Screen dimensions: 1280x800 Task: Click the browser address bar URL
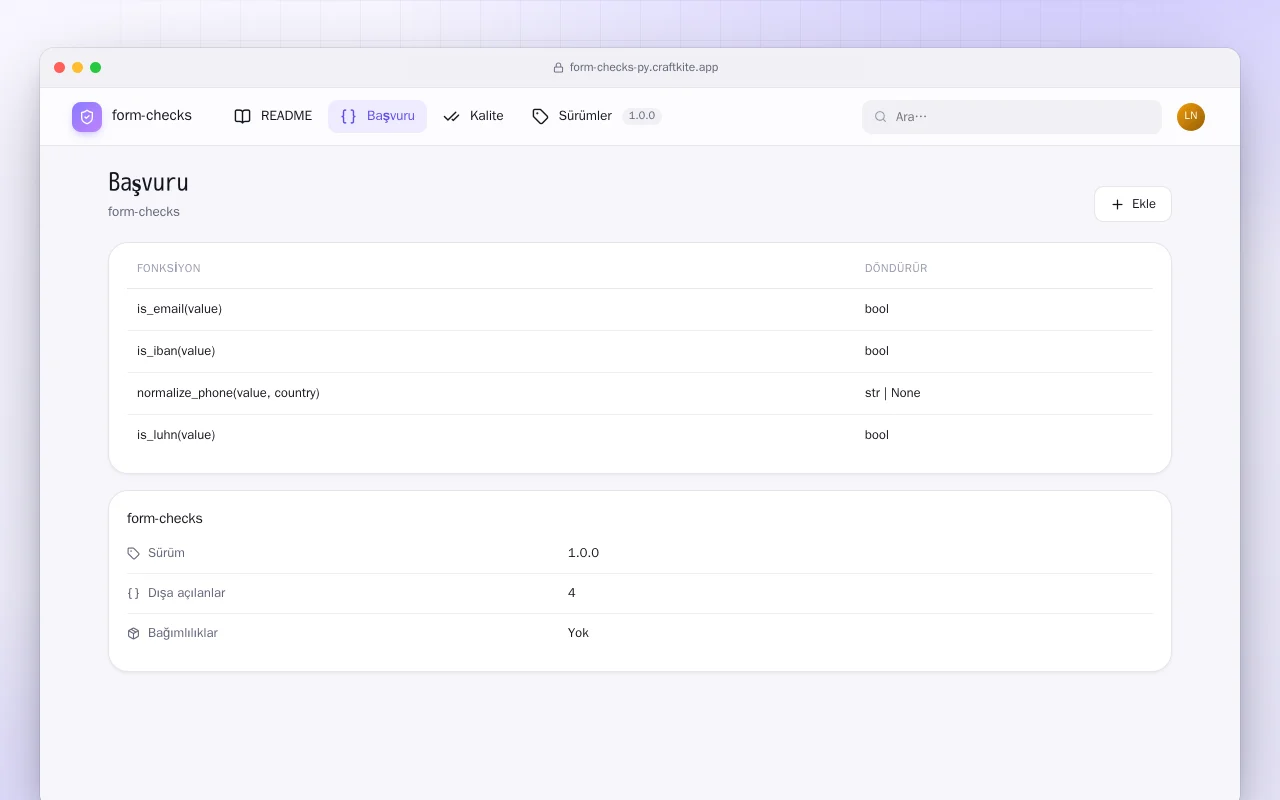[x=644, y=68]
